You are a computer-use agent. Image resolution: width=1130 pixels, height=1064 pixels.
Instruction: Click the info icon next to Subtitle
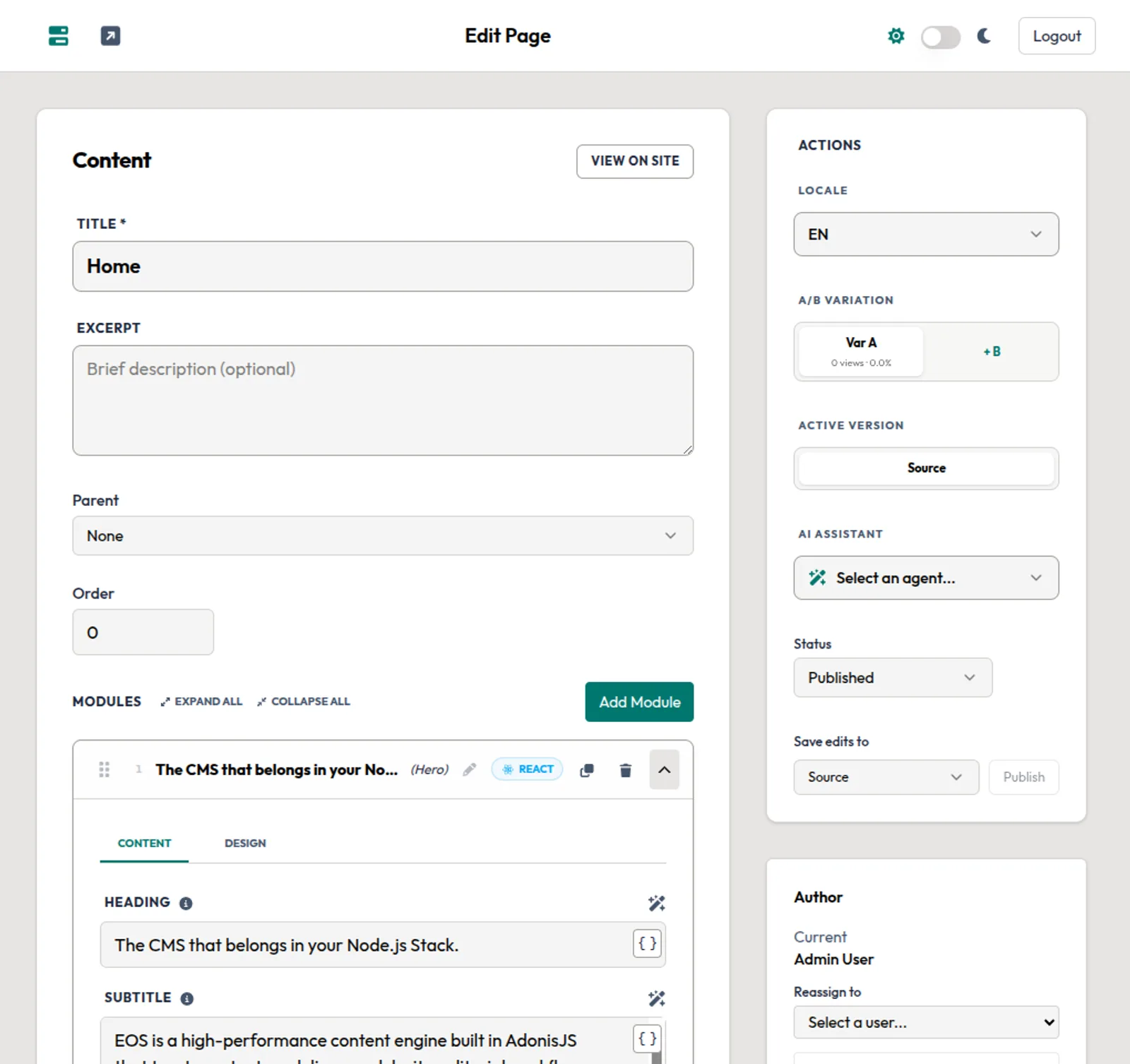pos(186,998)
